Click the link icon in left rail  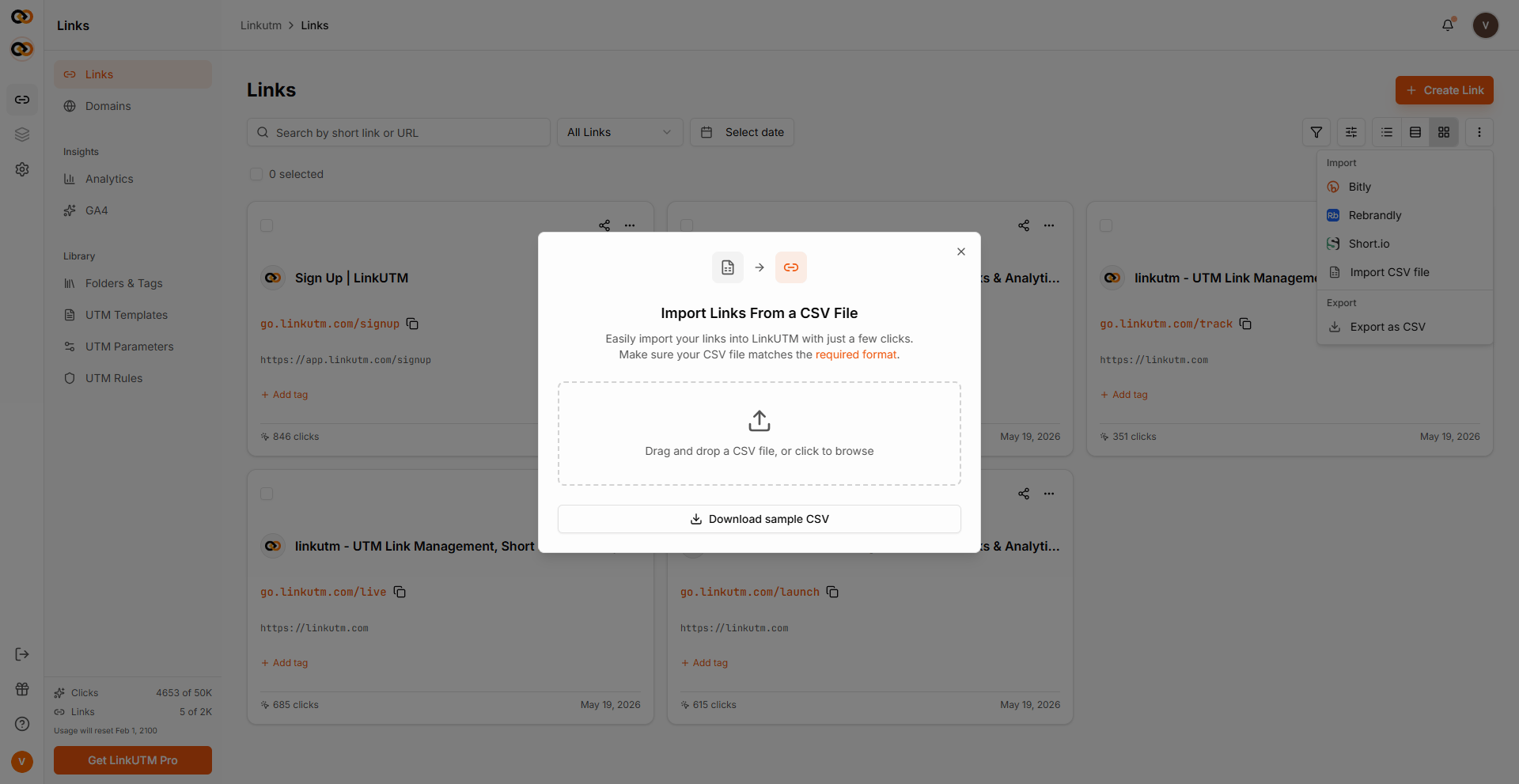[x=22, y=100]
